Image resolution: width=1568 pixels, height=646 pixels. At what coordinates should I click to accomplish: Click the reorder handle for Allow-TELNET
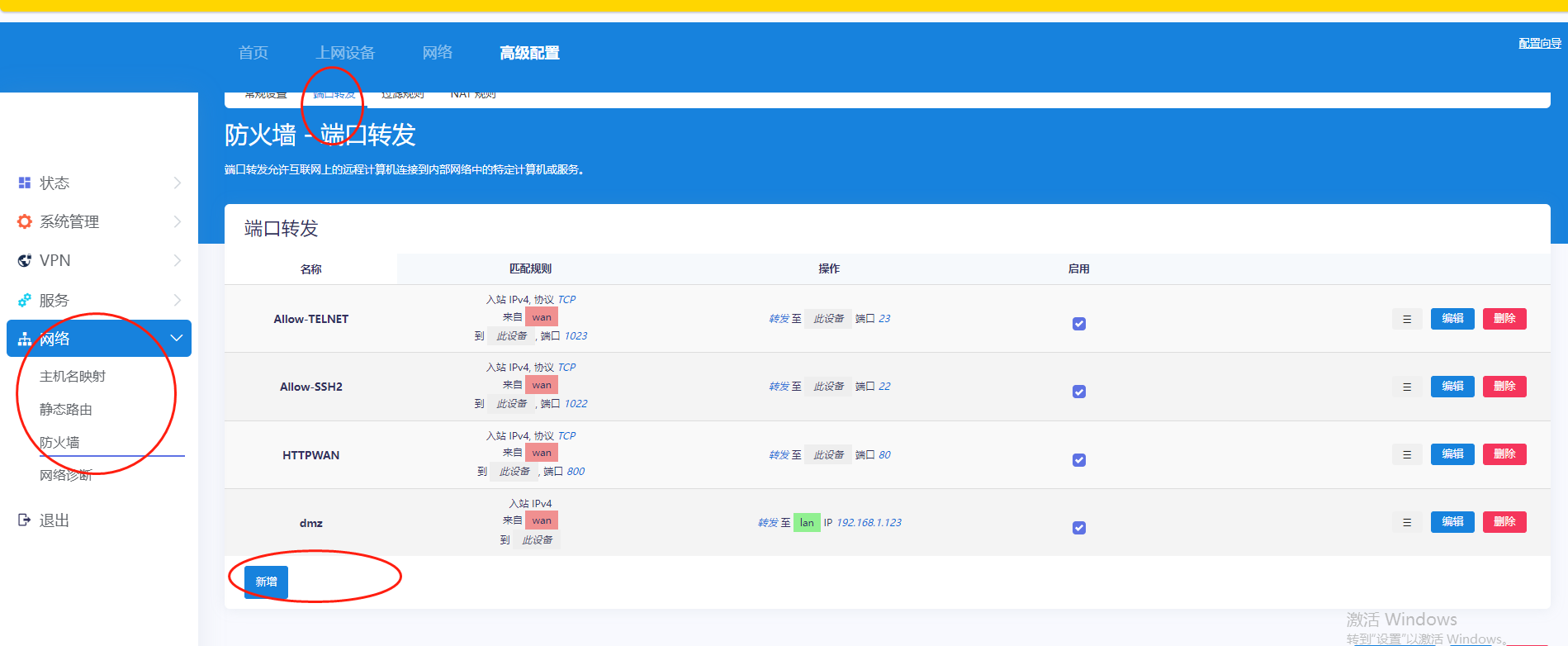tap(1407, 319)
